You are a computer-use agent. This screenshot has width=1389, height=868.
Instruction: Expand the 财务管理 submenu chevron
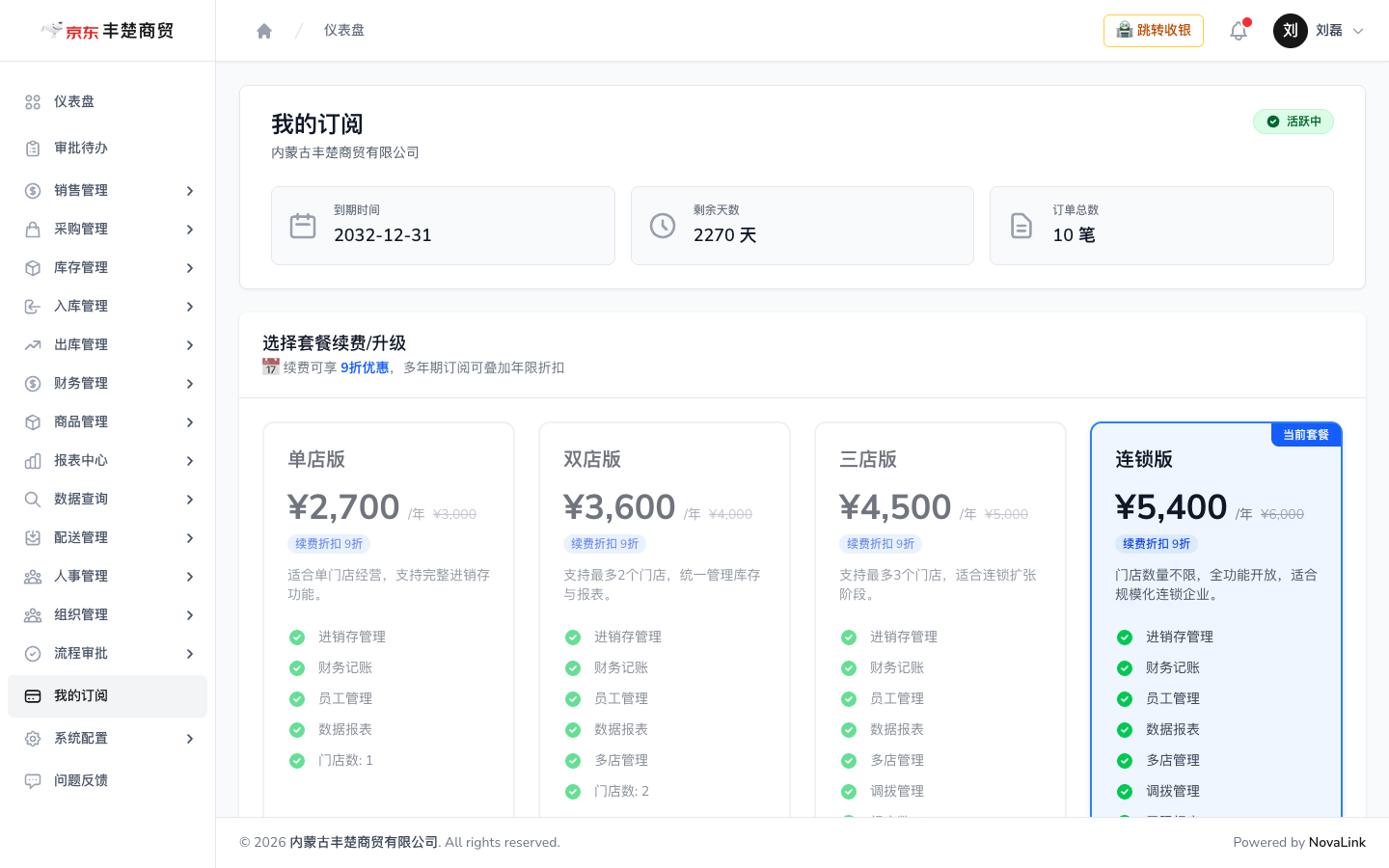tap(190, 384)
